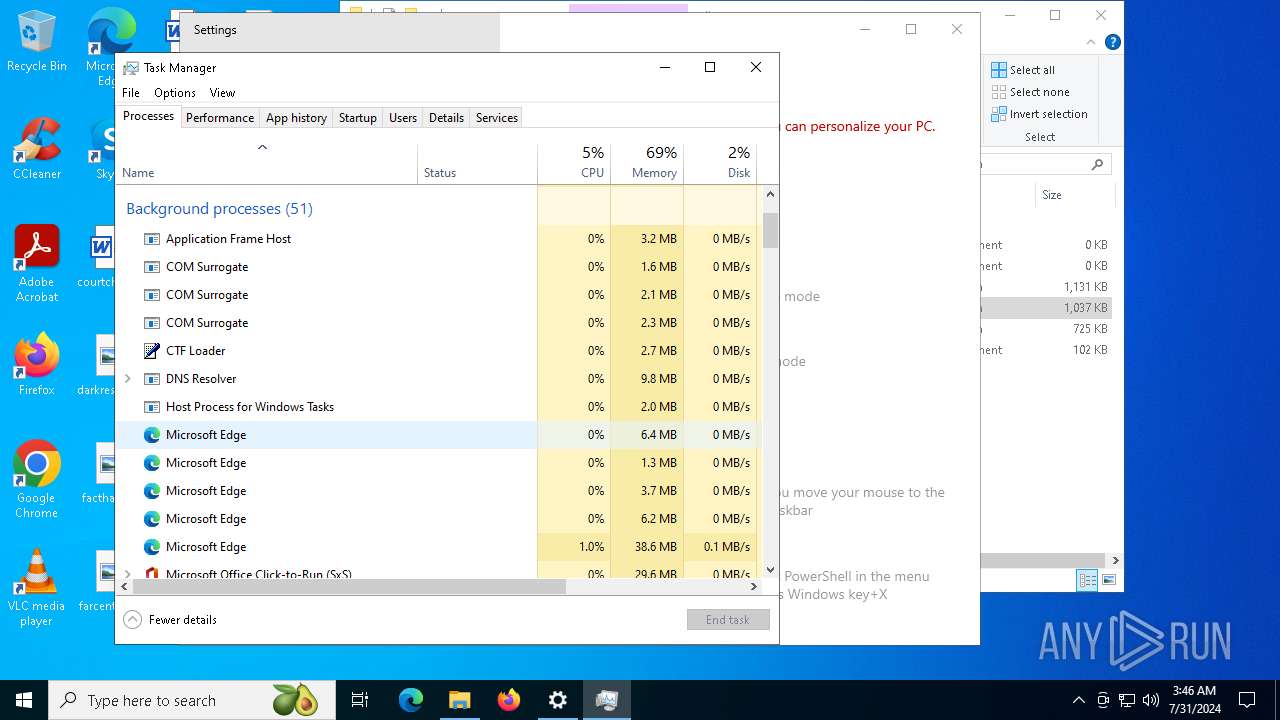Switch to the Startup tab

(357, 118)
